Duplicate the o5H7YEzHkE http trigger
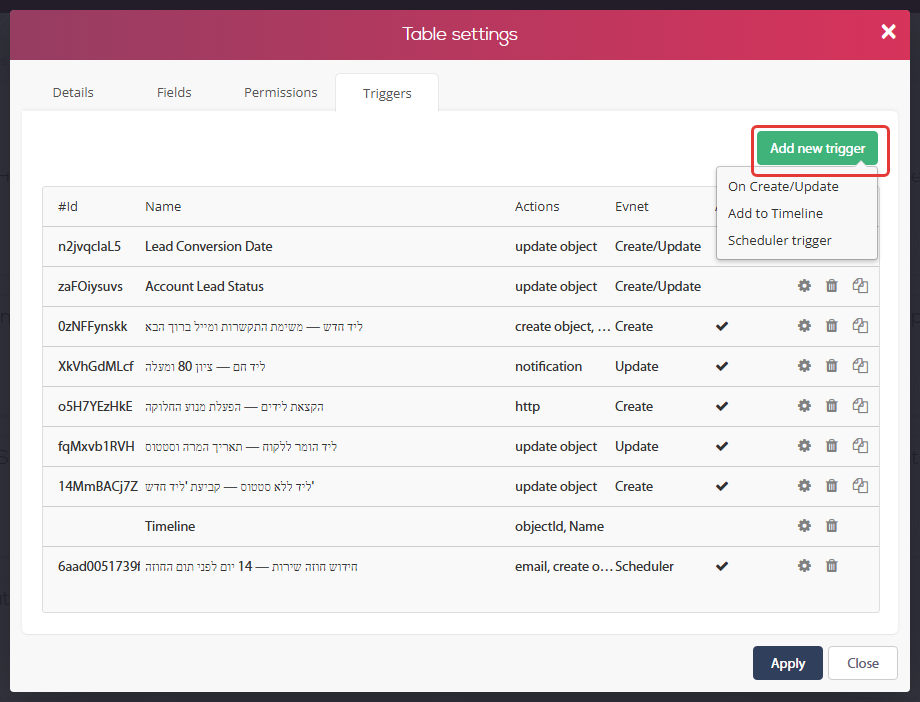 click(x=860, y=406)
